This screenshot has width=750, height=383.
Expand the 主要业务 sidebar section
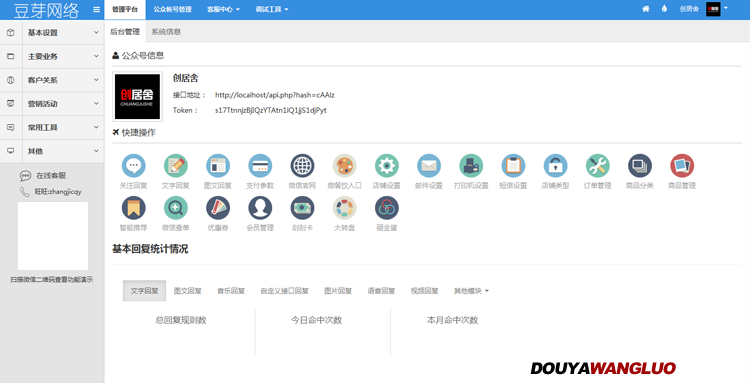[x=52, y=56]
